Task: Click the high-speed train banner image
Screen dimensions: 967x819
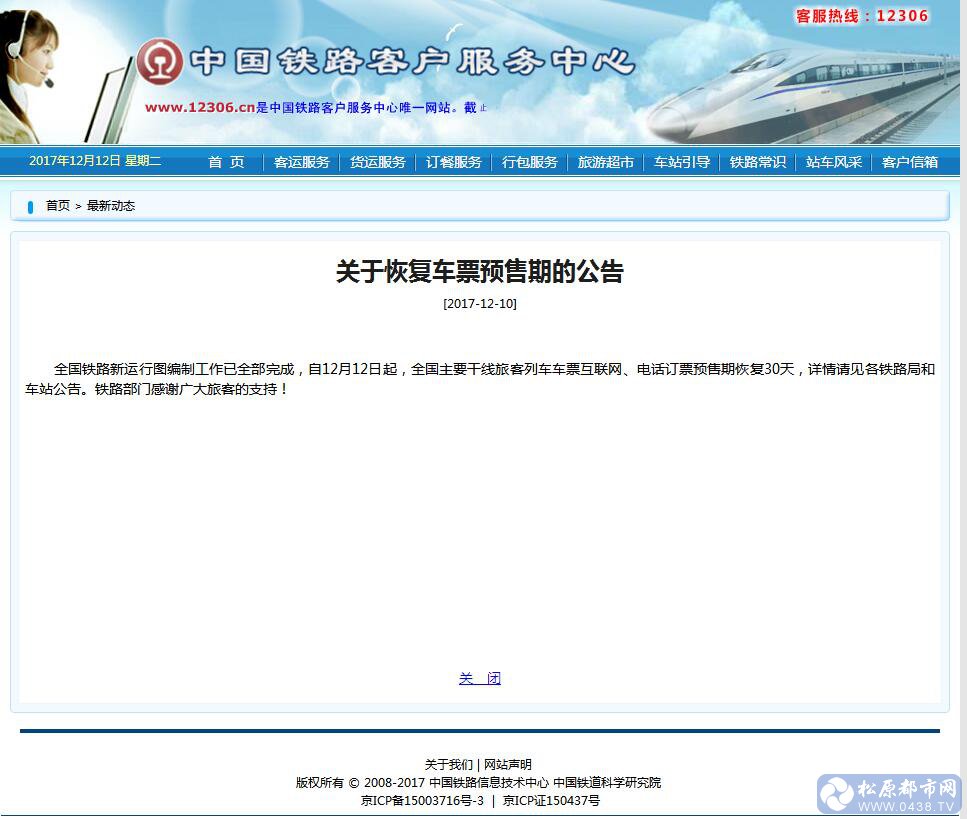Action: (x=802, y=96)
